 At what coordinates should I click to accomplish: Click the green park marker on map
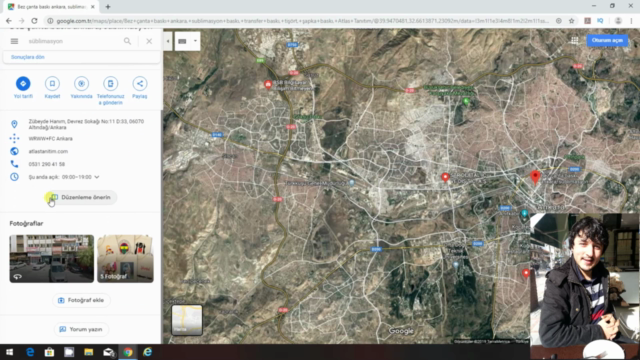coord(466,101)
